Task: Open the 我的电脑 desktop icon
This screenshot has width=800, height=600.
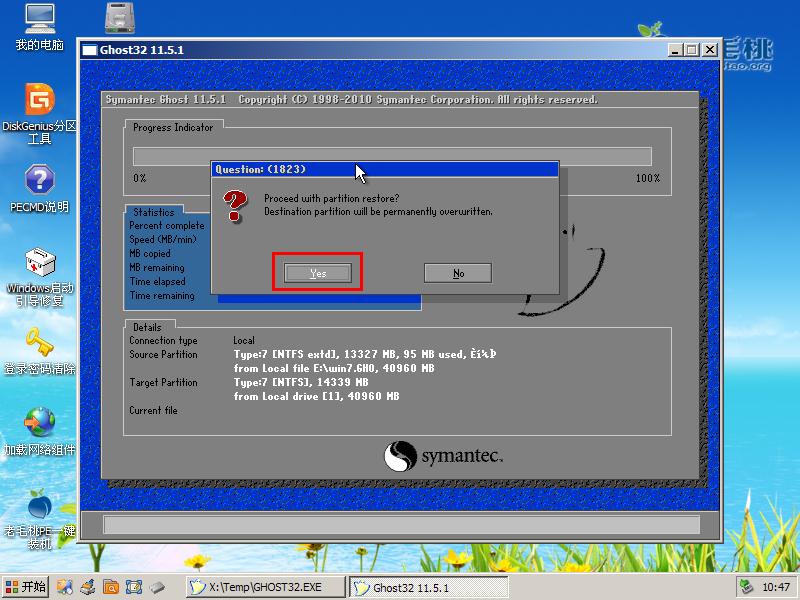Action: pos(40,28)
